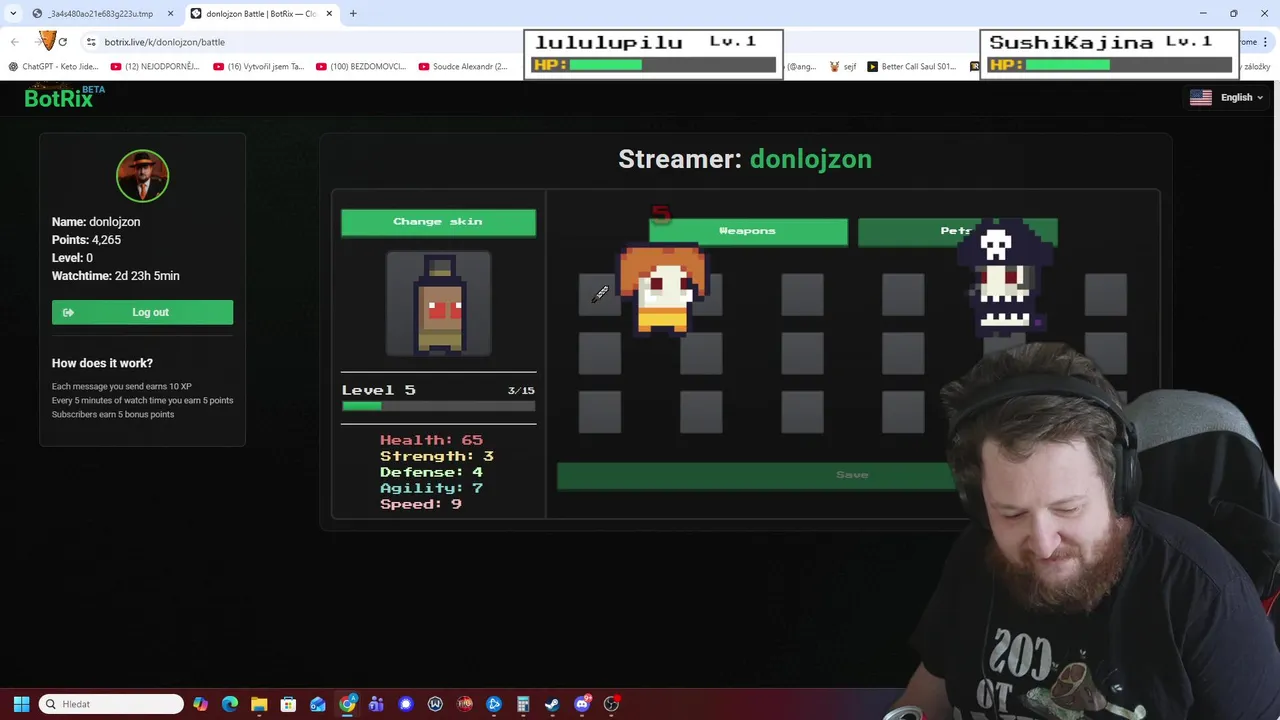This screenshot has width=1280, height=720.
Task: Open the Windows Start menu
Action: point(21,704)
